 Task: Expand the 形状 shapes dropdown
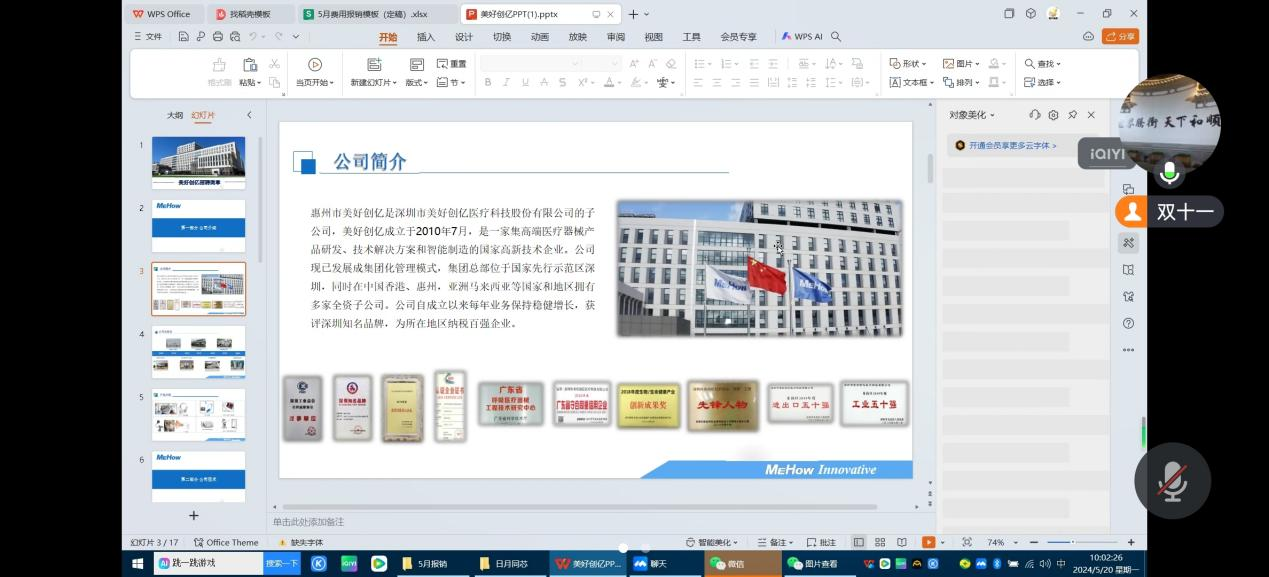(x=908, y=64)
